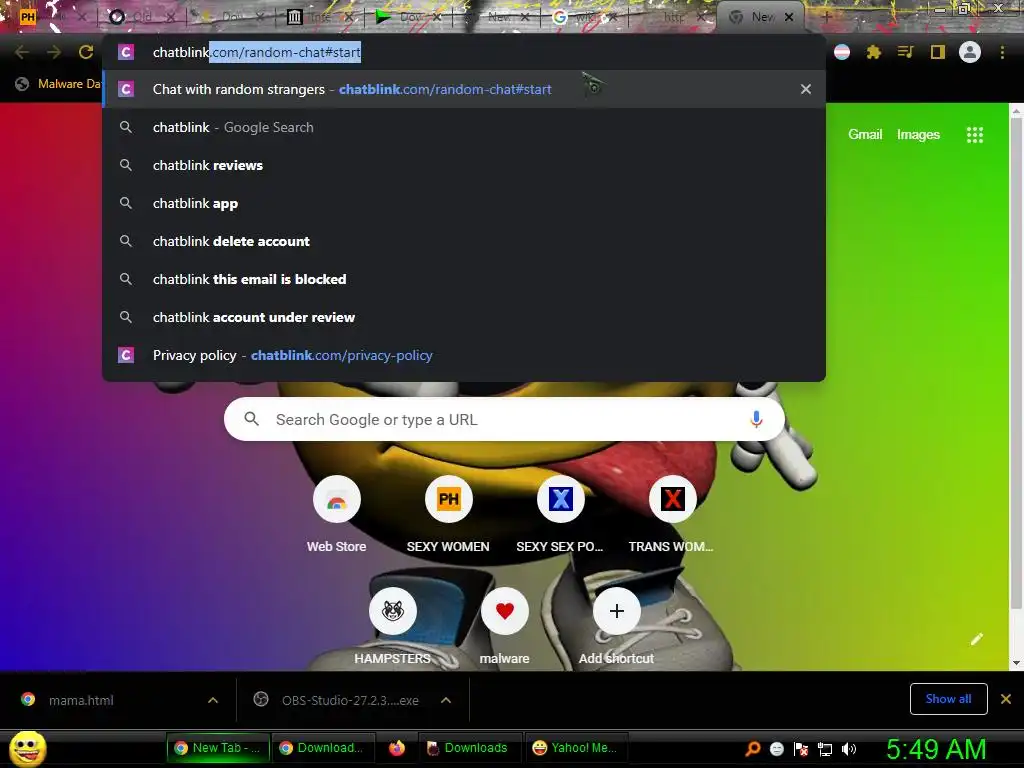
Task: Open Yahoo! Messenger from taskbar
Action: (575, 748)
